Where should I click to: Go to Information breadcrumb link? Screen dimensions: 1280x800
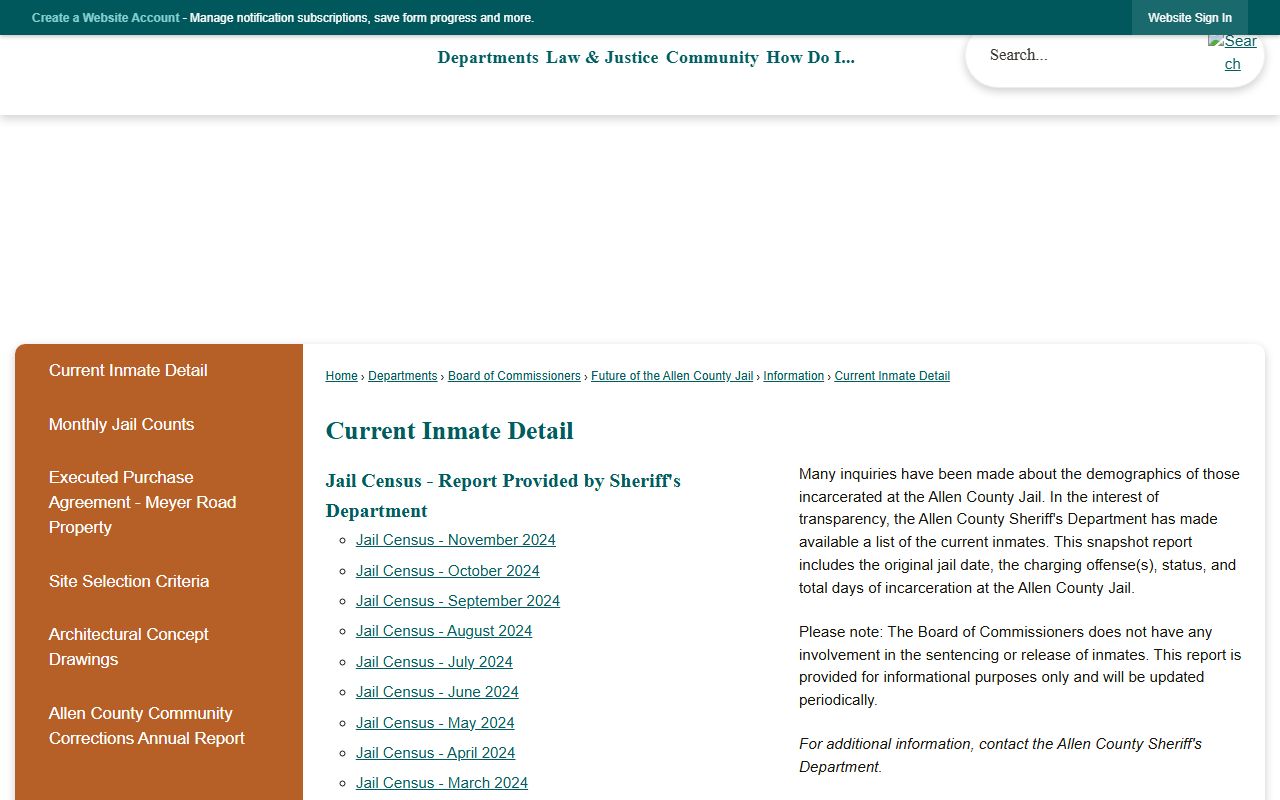click(x=793, y=376)
